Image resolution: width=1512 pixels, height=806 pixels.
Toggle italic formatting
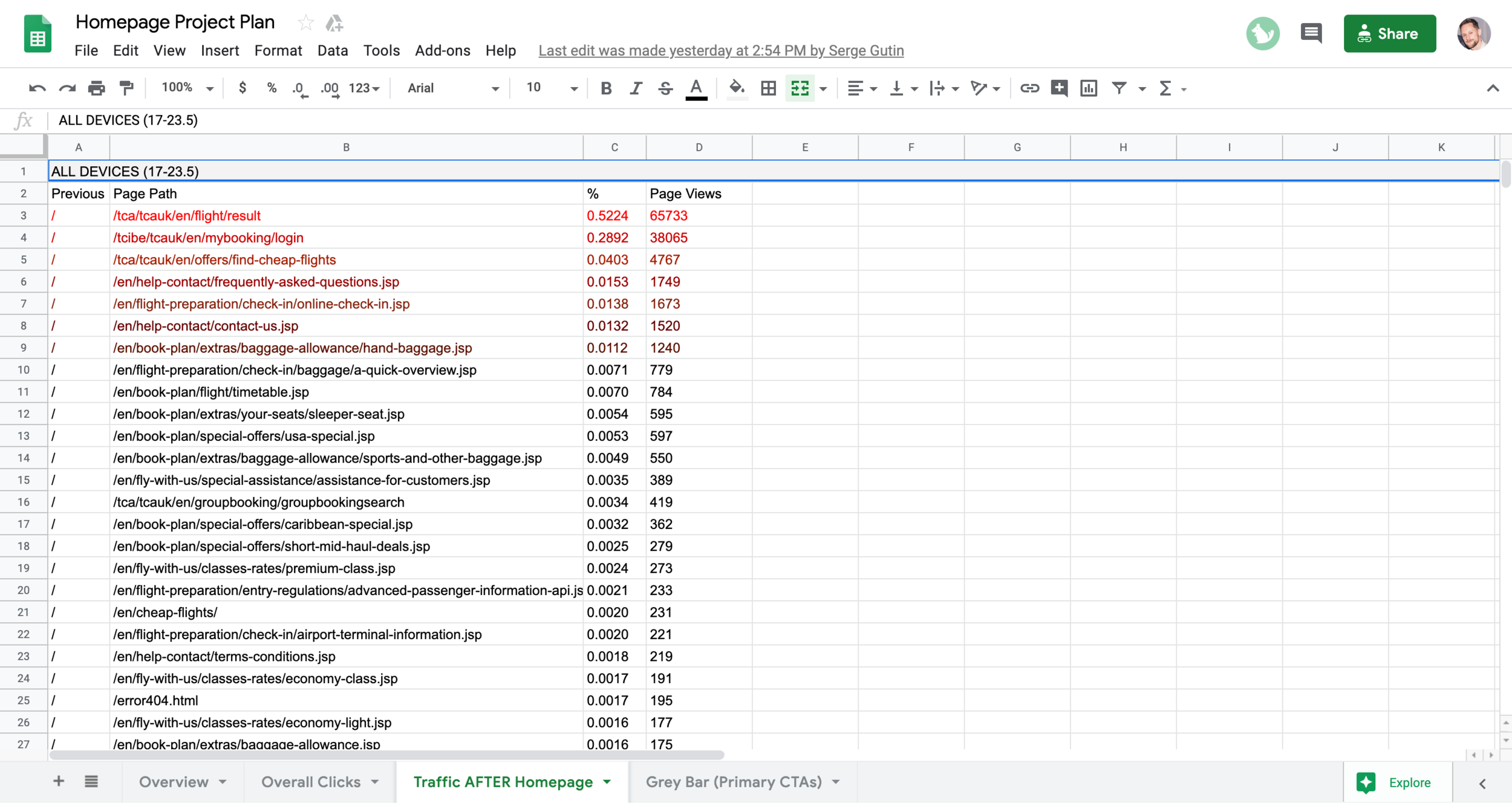click(x=636, y=89)
